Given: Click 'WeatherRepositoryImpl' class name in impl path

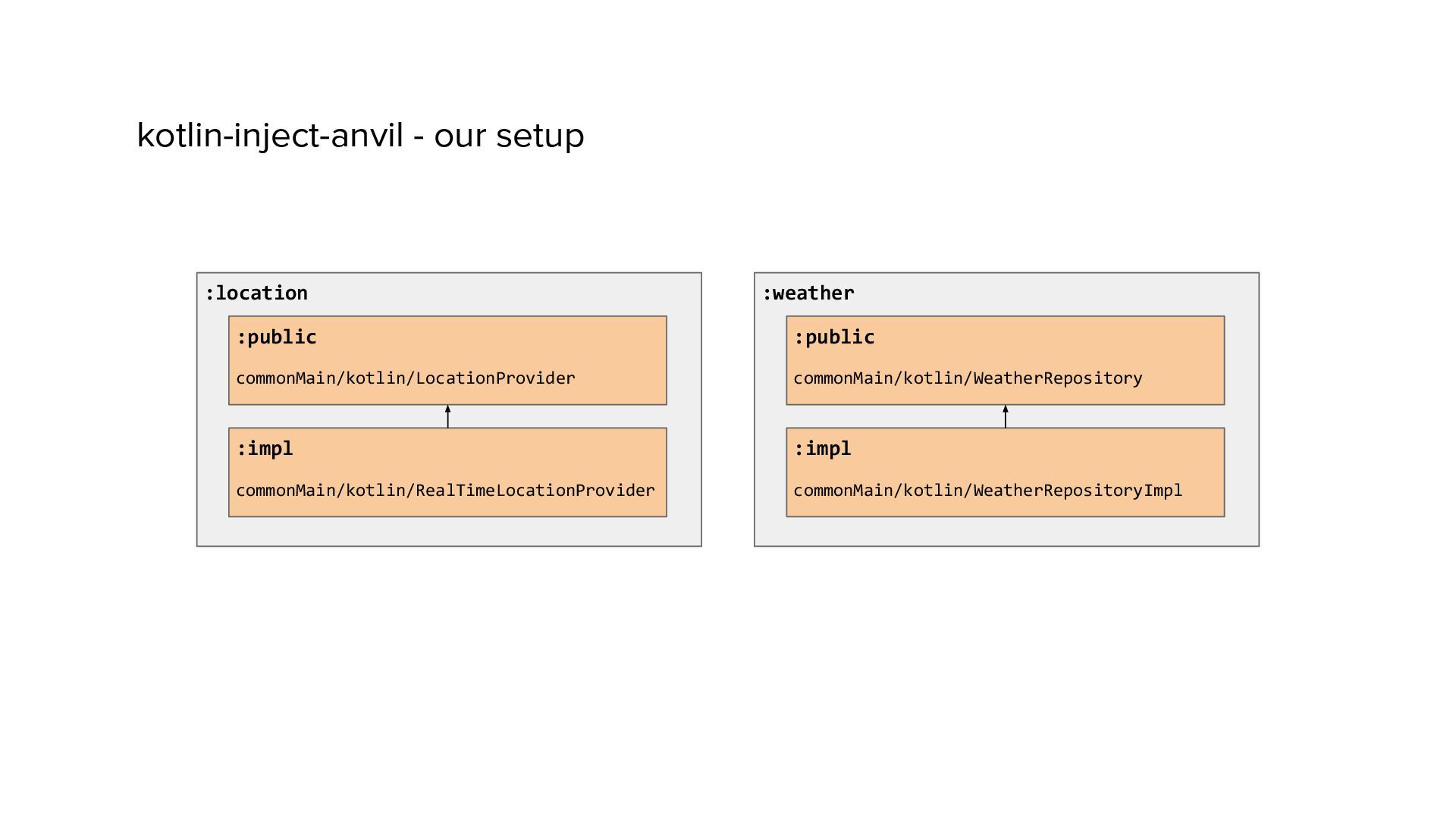Looking at the screenshot, I should pyautogui.click(x=1078, y=491).
